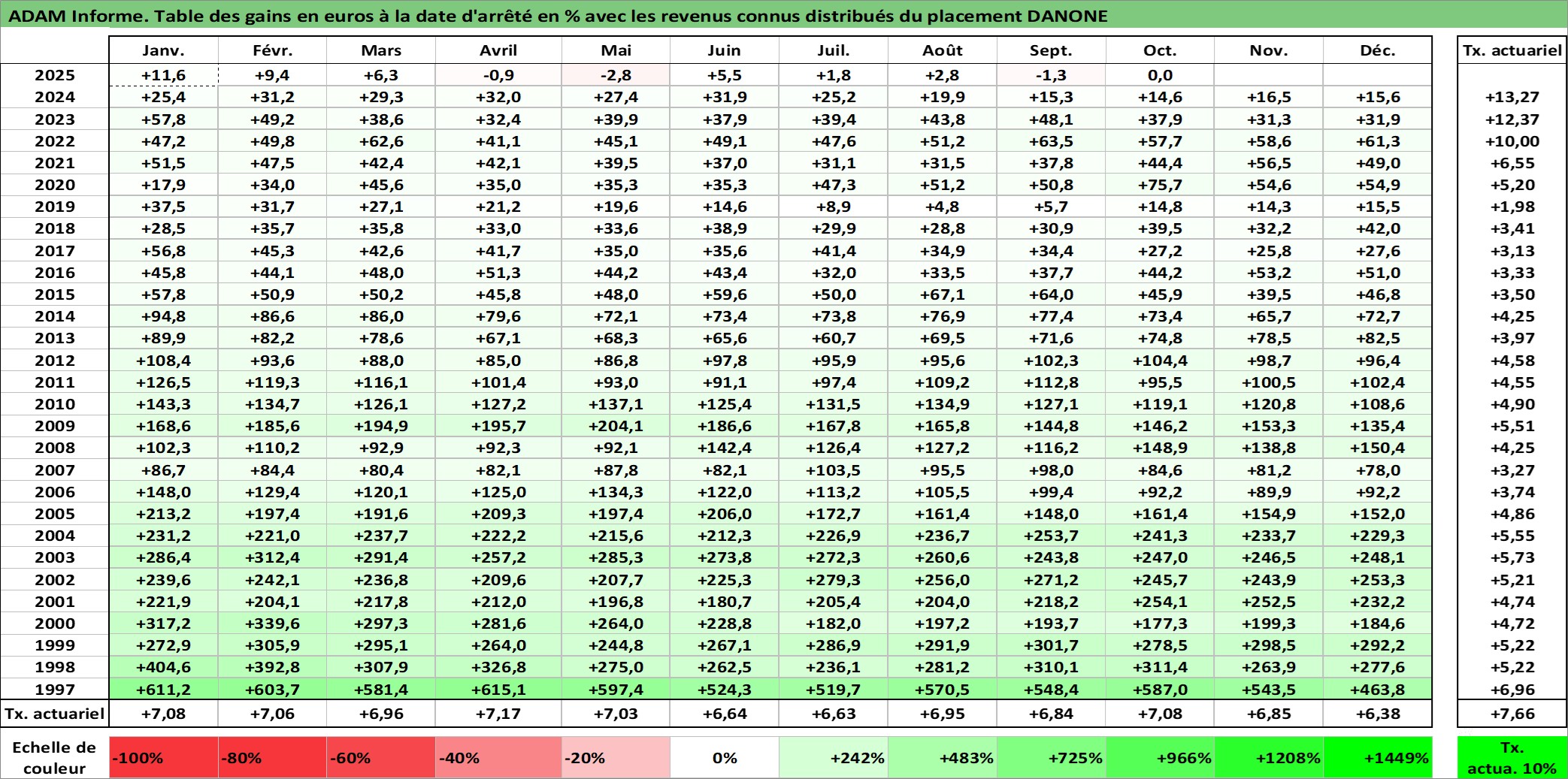
Task: Select the +4,8 cell for Août 2019
Action: pyautogui.click(x=943, y=207)
